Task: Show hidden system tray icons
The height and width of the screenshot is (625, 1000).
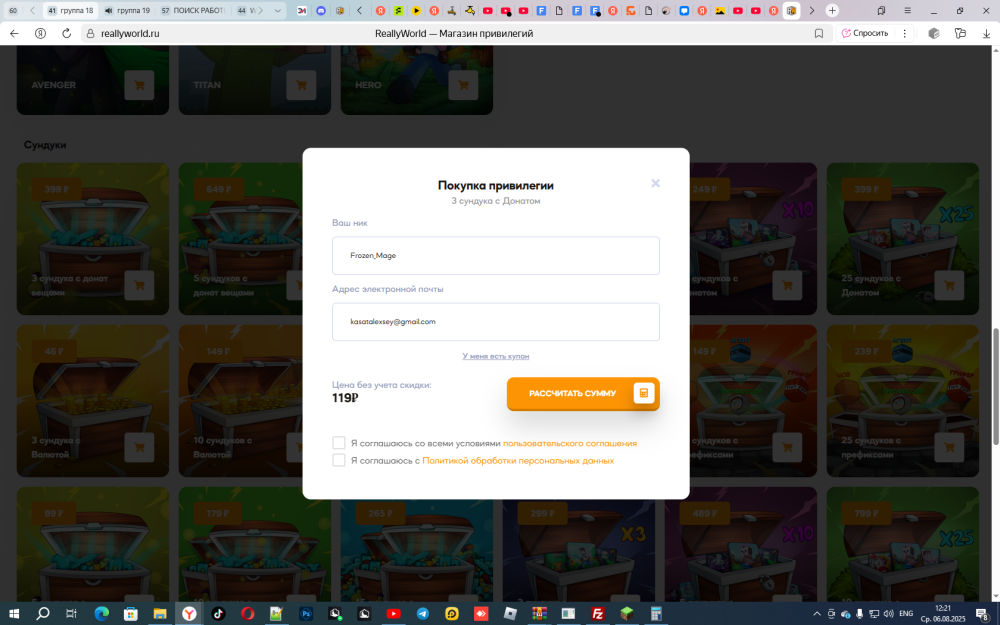Action: pyautogui.click(x=817, y=614)
